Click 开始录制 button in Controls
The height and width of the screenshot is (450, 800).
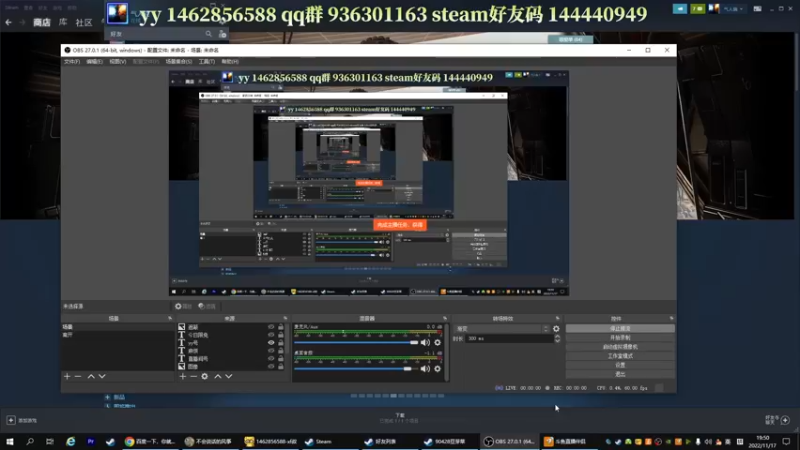620,338
